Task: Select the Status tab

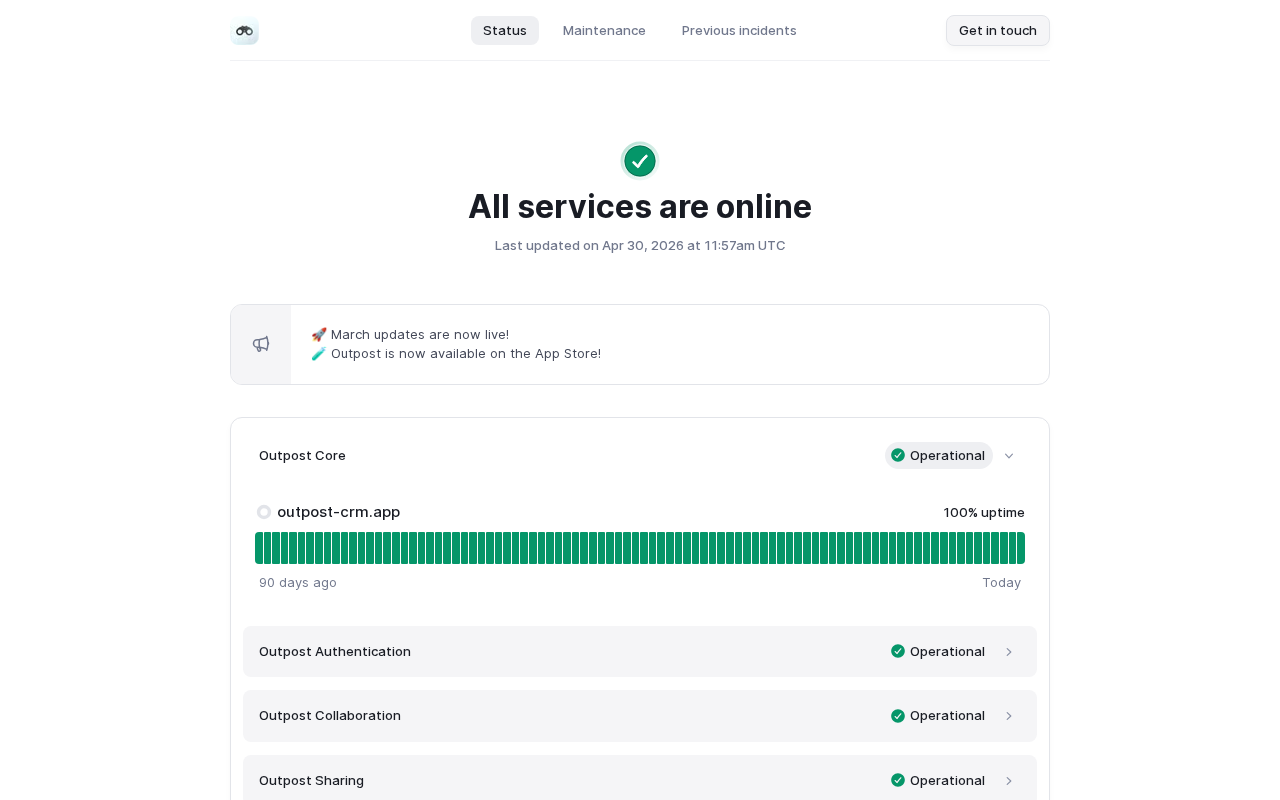Action: click(x=505, y=30)
